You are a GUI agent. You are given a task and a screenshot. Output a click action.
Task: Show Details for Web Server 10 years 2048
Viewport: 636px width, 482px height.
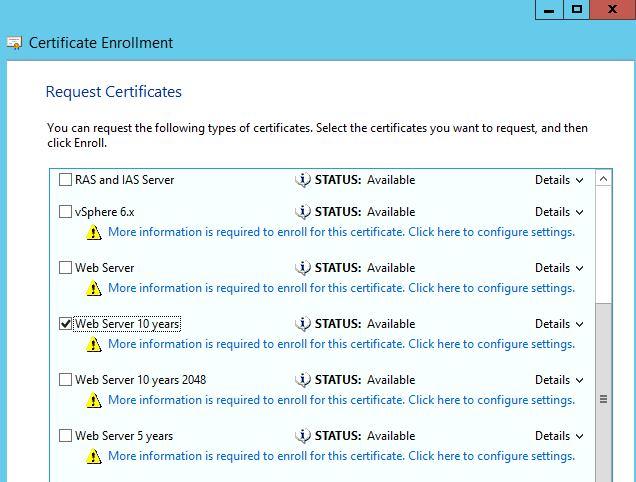[x=558, y=380]
